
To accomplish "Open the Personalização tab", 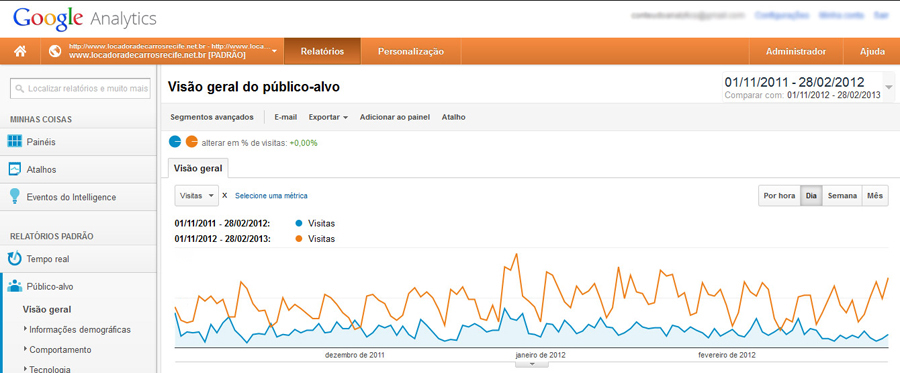I will pyautogui.click(x=411, y=51).
